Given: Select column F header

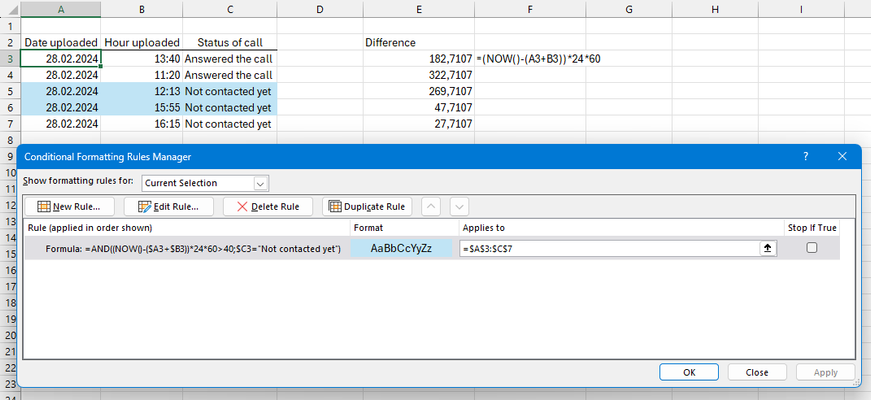Looking at the screenshot, I should (530, 9).
